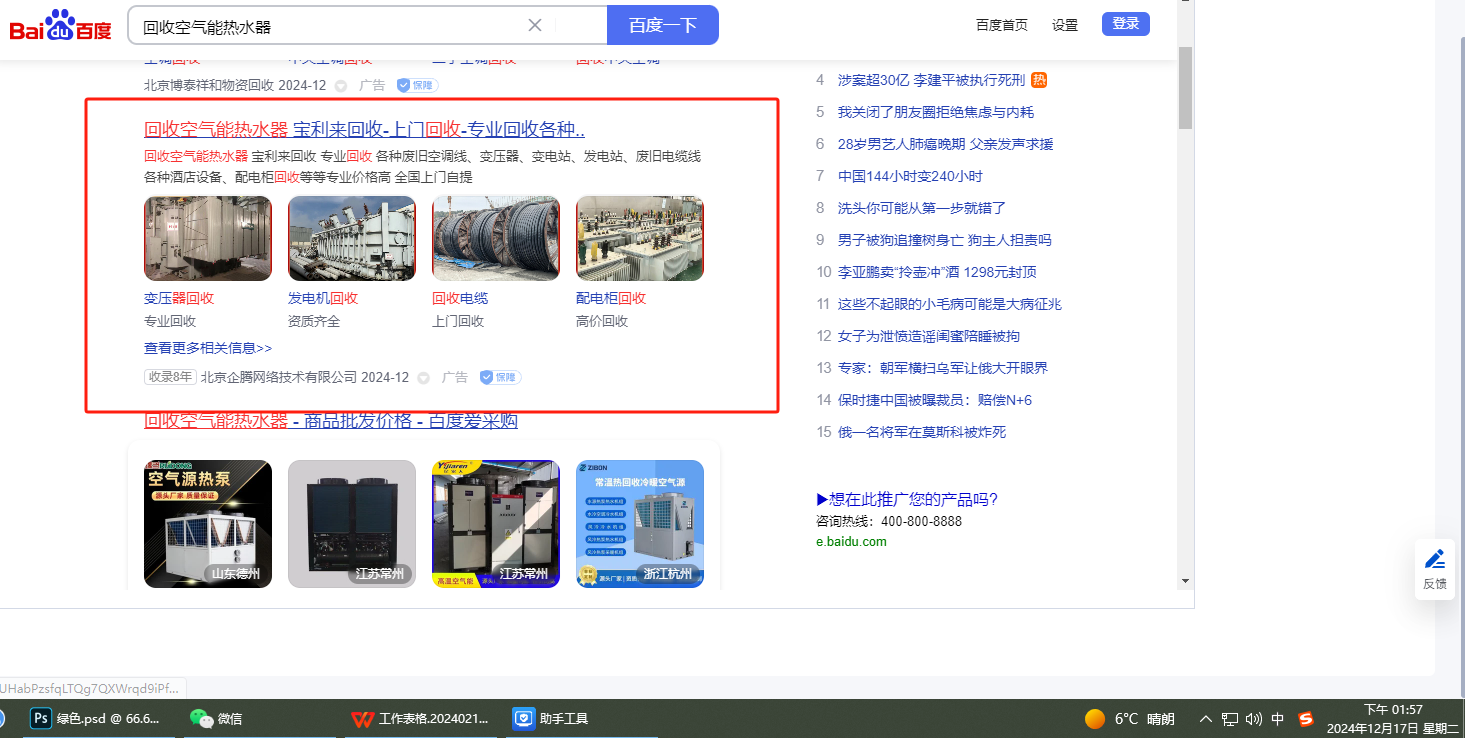Click 查看更多相关信息>>
The height and width of the screenshot is (738, 1465).
pyautogui.click(x=208, y=348)
